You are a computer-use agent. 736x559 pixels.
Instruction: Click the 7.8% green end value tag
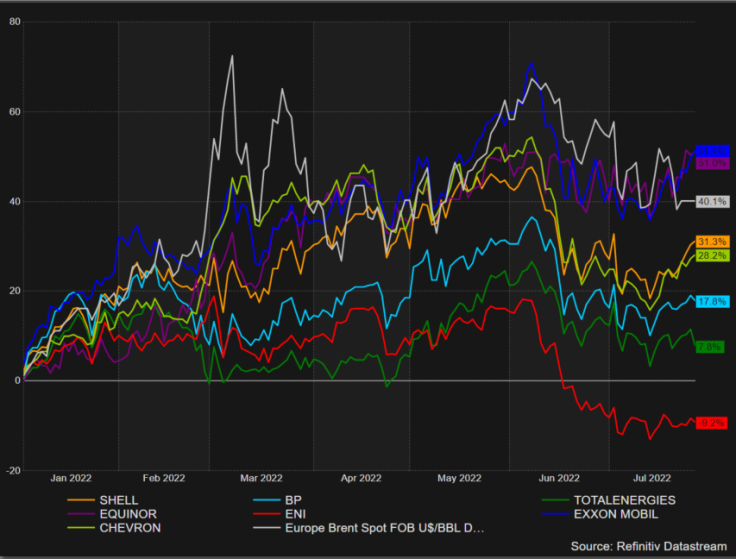(710, 347)
